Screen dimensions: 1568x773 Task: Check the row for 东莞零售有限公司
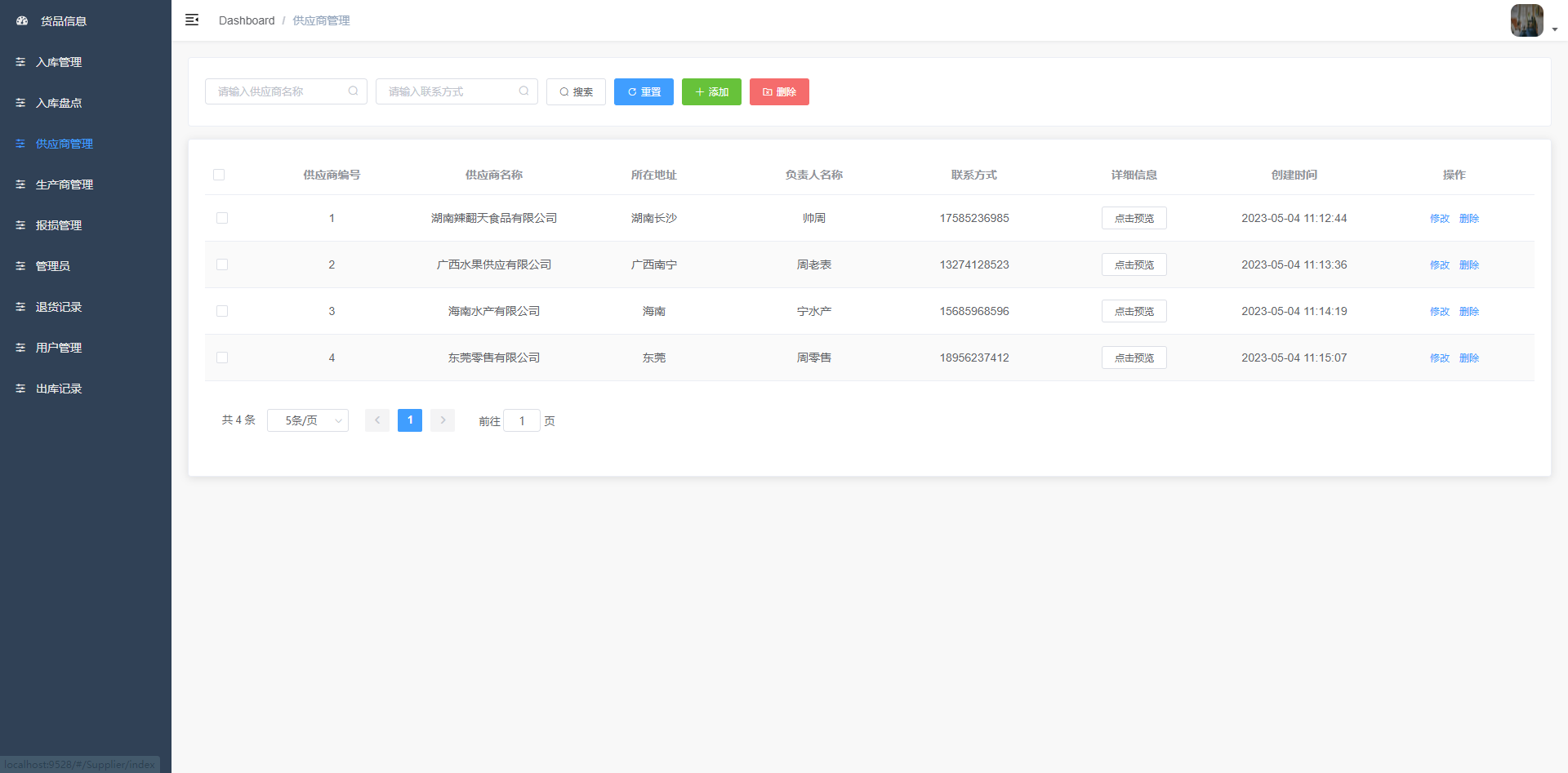point(221,357)
